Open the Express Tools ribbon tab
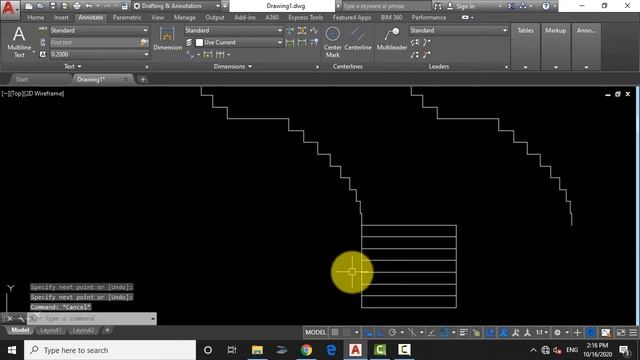 pyautogui.click(x=305, y=18)
